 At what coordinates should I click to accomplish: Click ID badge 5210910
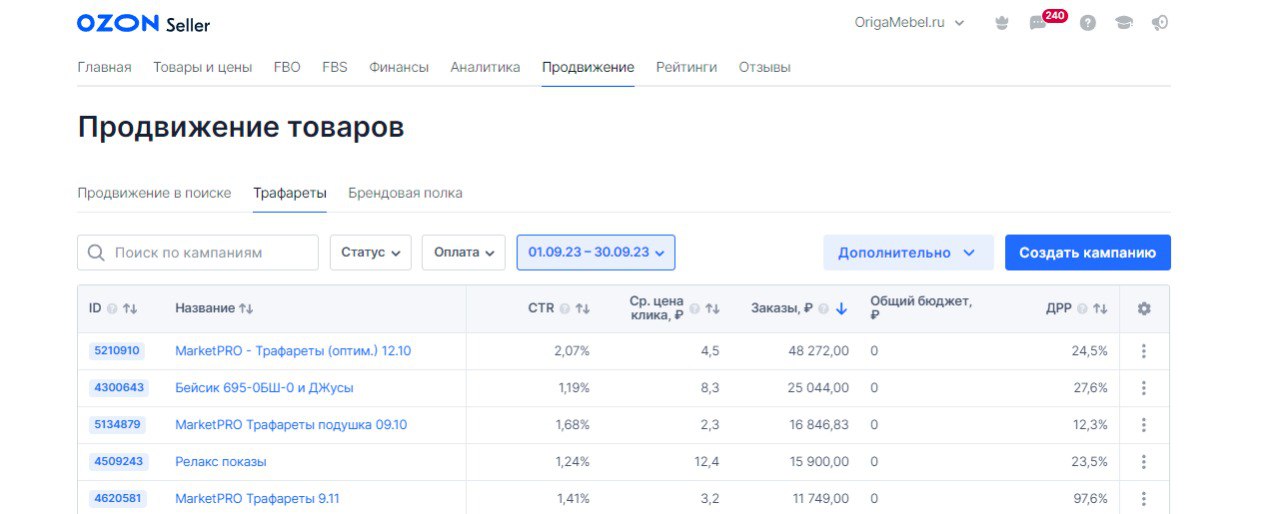click(118, 351)
